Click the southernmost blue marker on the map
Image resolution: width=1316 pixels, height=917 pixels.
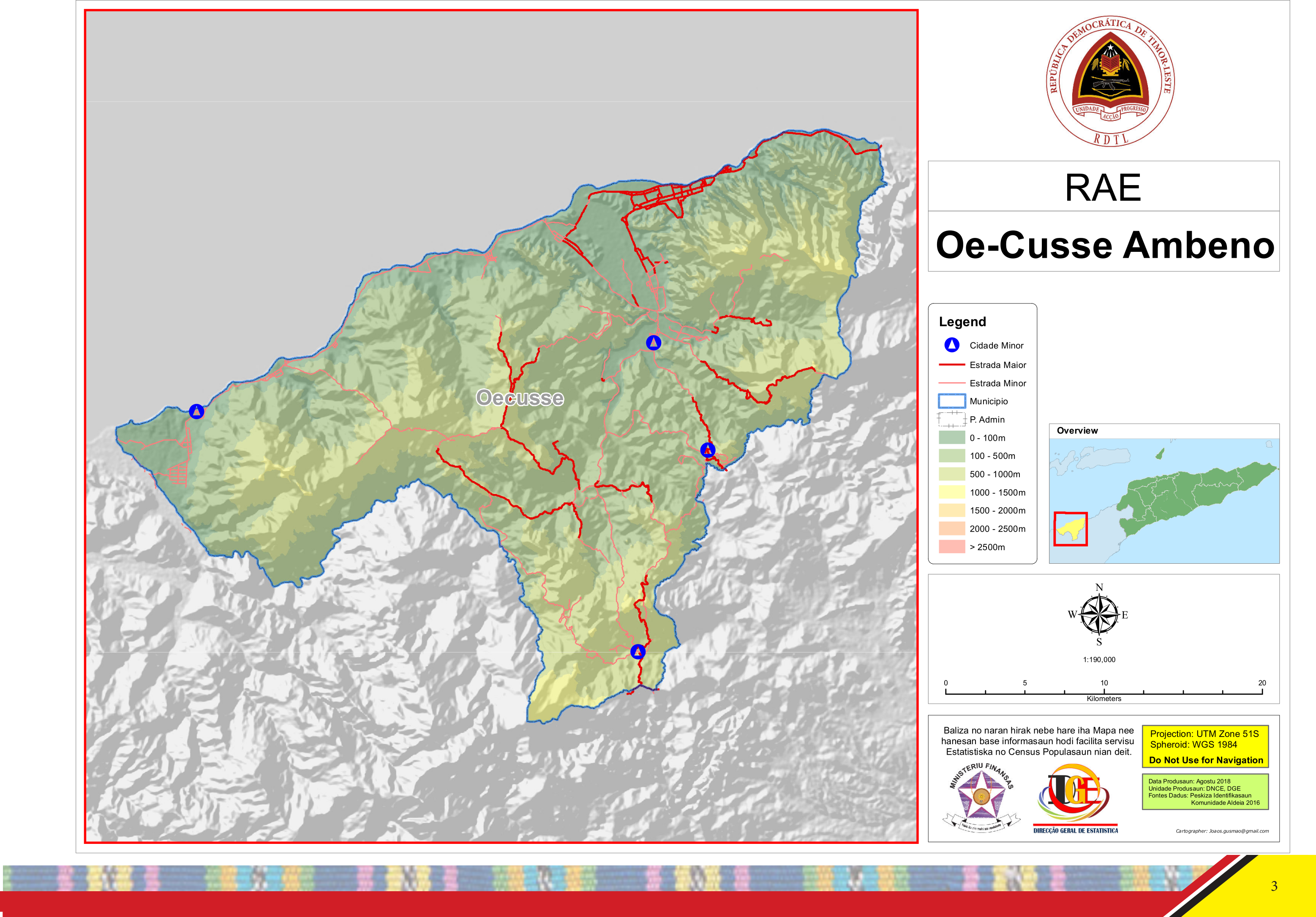638,652
